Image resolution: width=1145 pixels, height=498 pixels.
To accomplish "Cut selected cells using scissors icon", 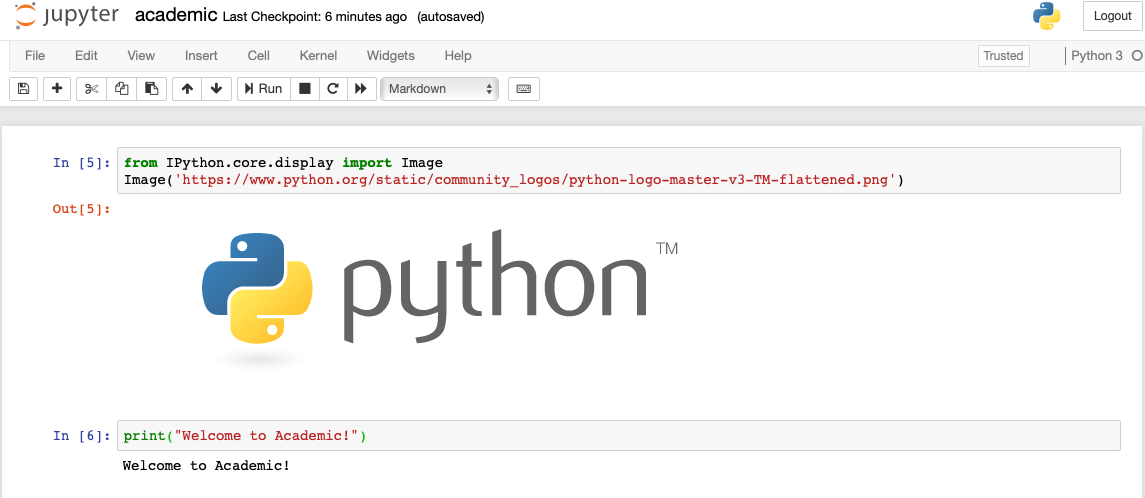I will tap(91, 89).
